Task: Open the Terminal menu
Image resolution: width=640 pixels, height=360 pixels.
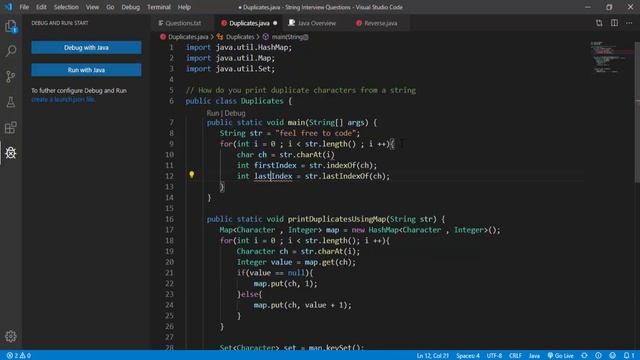Action: [x=159, y=7]
